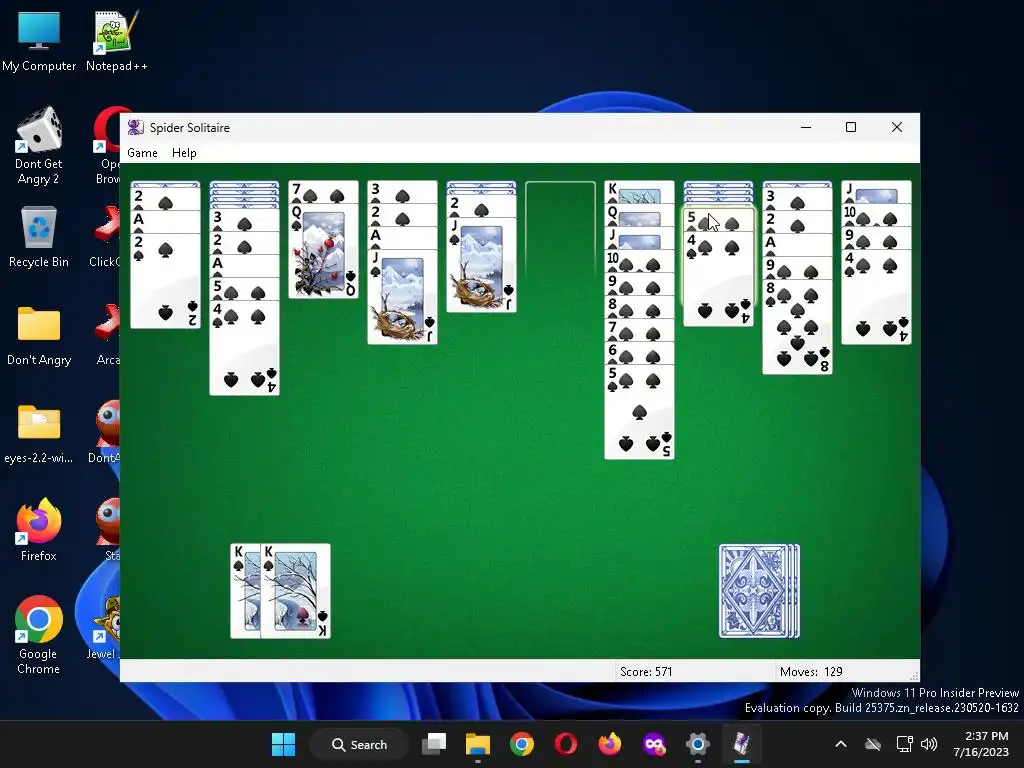Open Opera from the taskbar

(566, 744)
